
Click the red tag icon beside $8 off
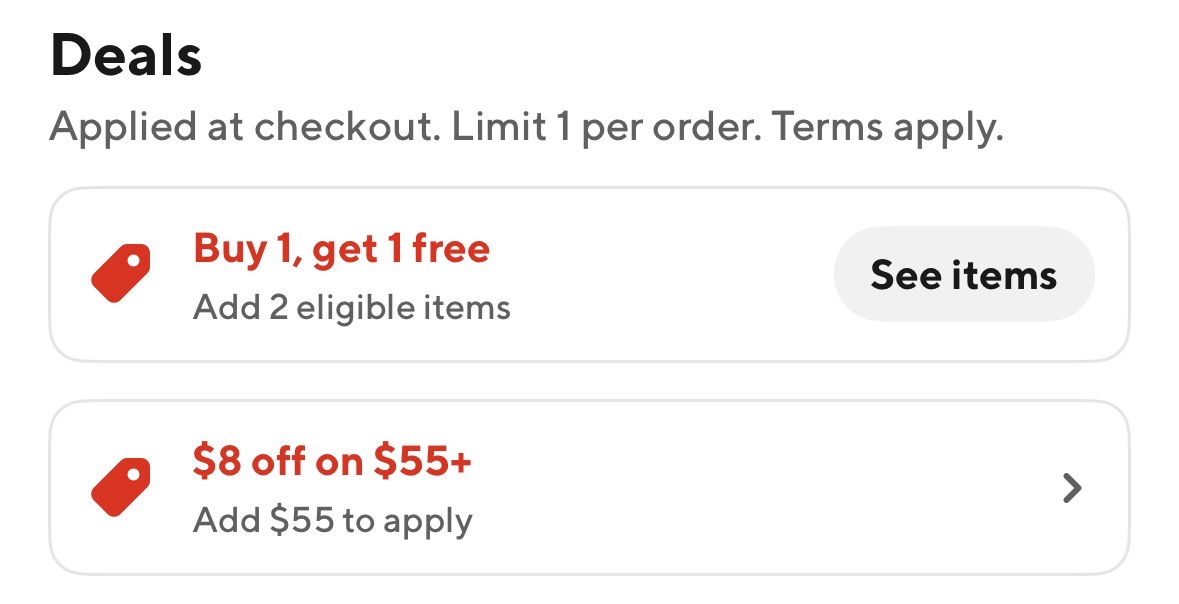coord(120,488)
